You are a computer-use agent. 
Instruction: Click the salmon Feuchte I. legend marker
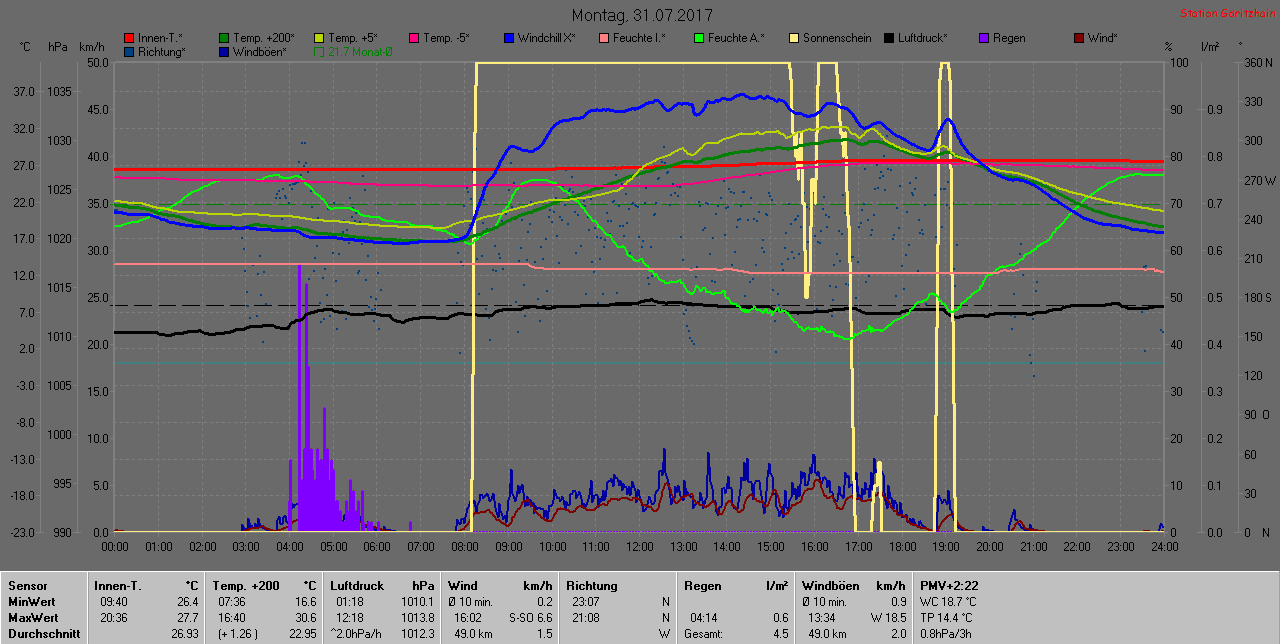point(604,38)
